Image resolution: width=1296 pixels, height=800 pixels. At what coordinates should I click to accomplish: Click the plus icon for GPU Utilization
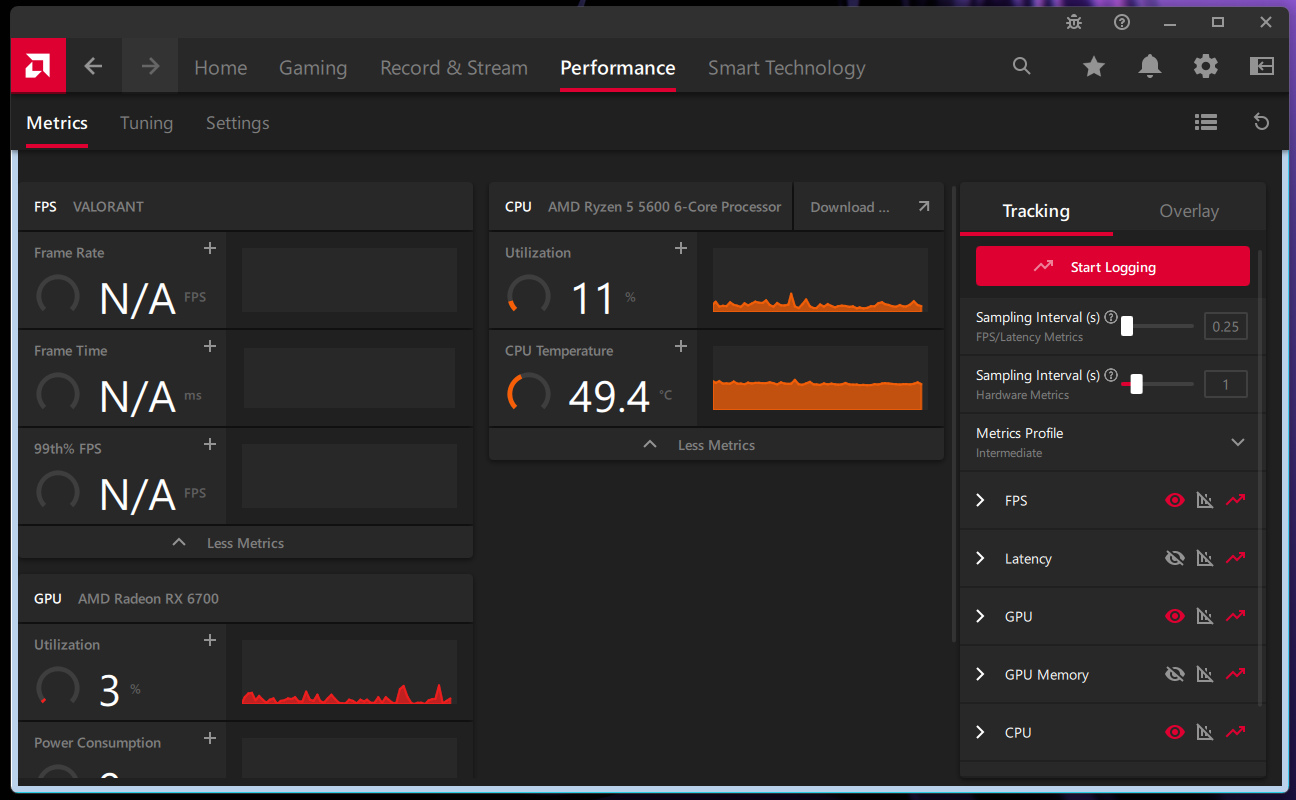(210, 640)
